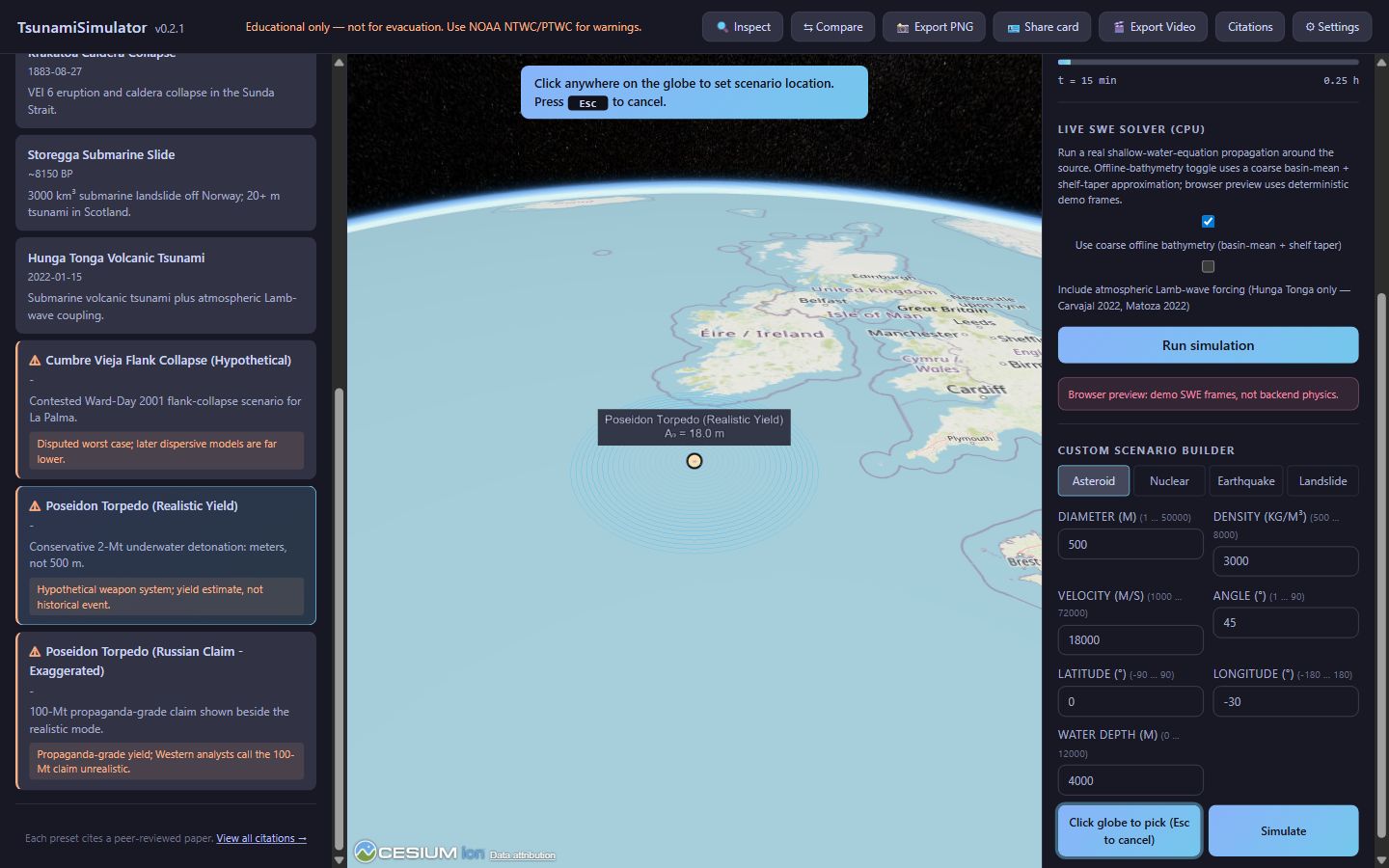Select the Cumbre Vieja Flank Collapse preset
Image resolution: width=1389 pixels, height=868 pixels.
[x=166, y=410]
